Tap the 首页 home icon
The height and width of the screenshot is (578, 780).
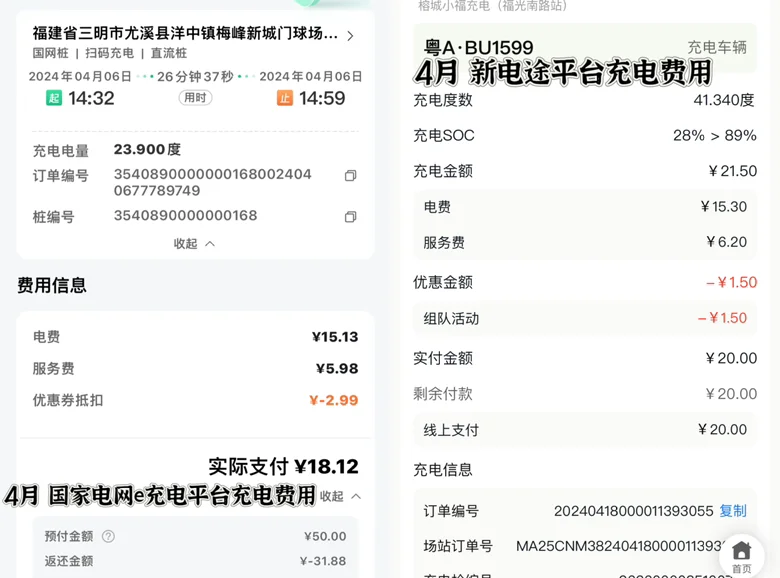[741, 555]
